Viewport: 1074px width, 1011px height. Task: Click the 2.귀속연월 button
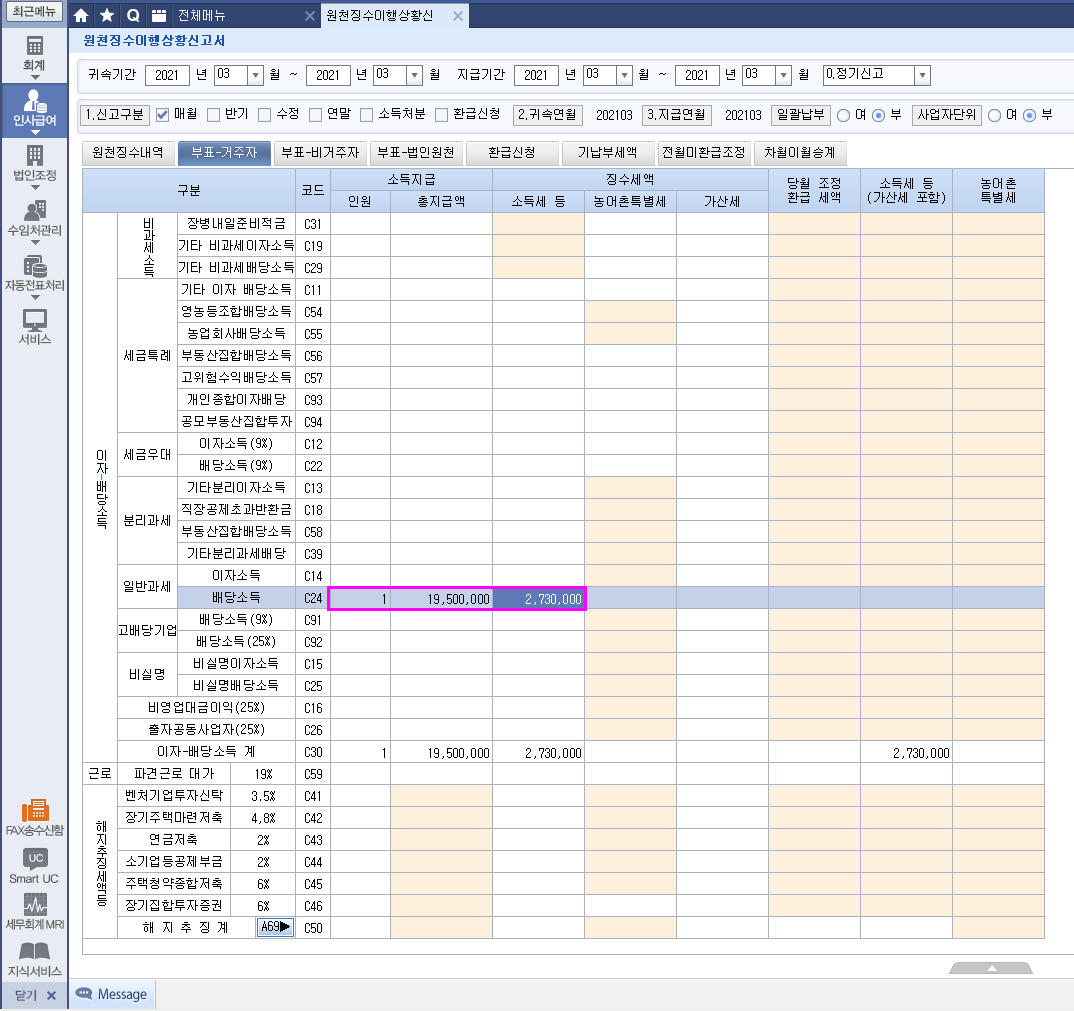click(x=548, y=114)
